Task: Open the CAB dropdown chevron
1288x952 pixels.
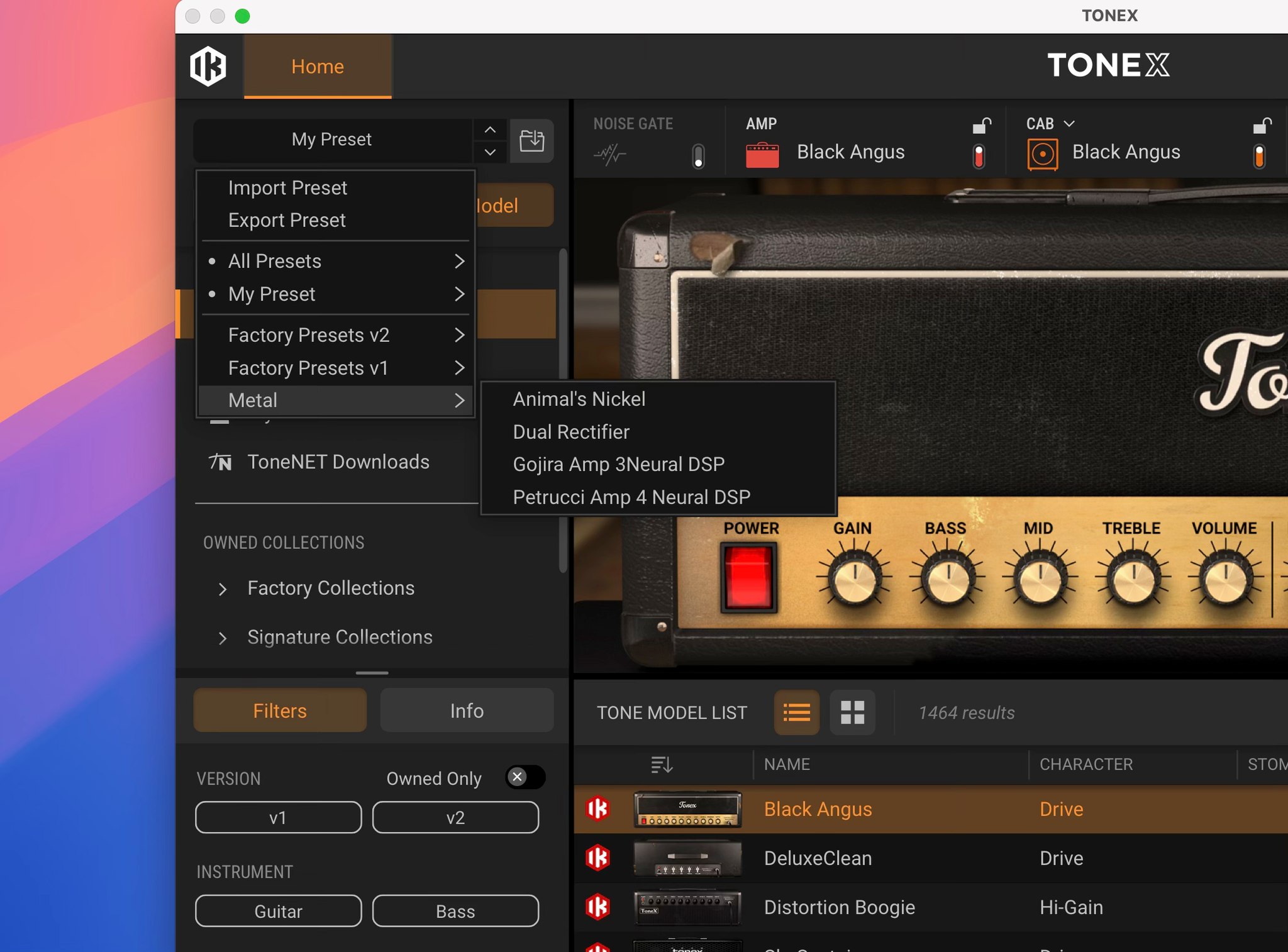Action: [x=1069, y=124]
